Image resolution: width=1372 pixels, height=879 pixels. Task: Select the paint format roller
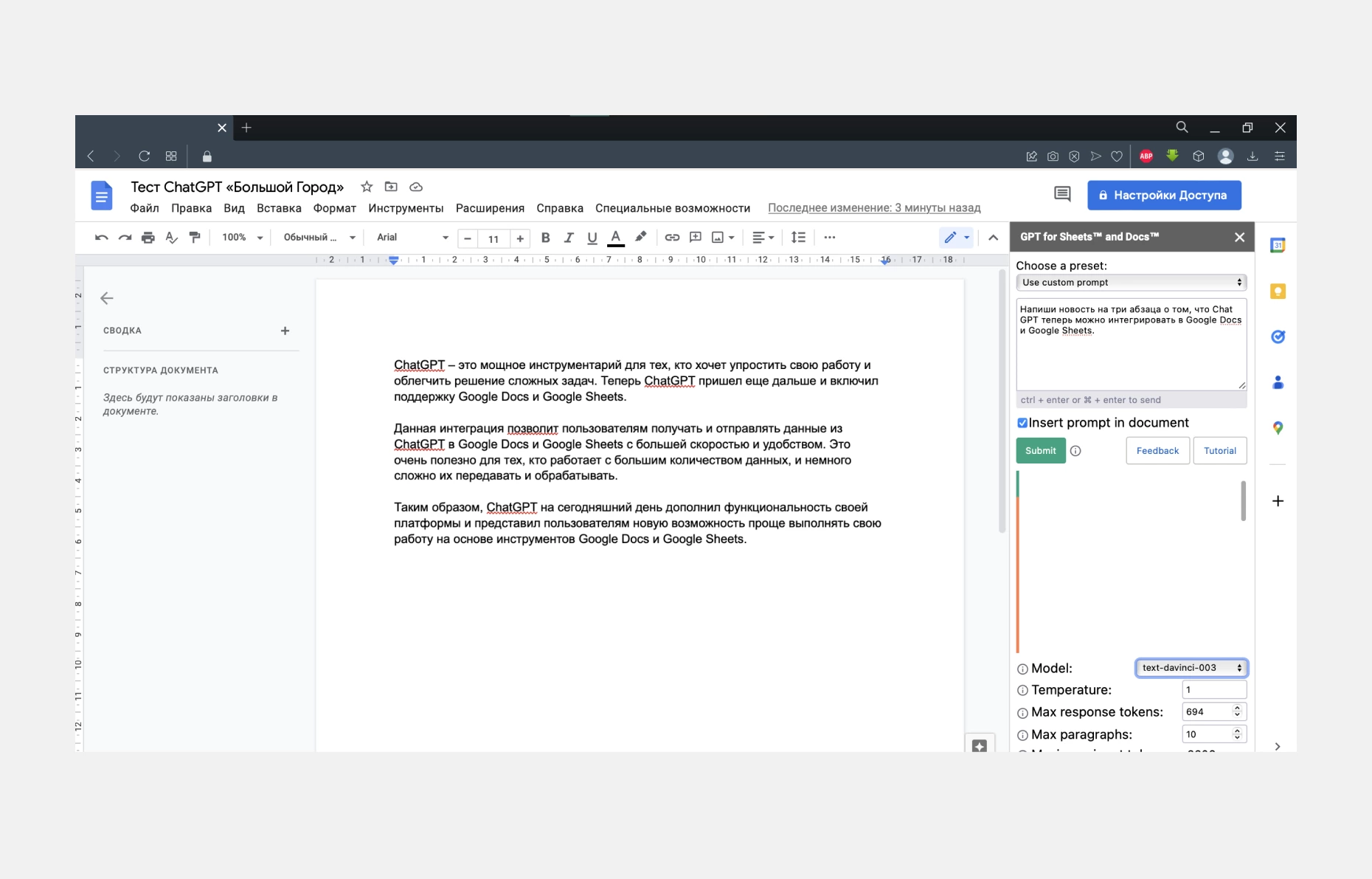tap(195, 238)
